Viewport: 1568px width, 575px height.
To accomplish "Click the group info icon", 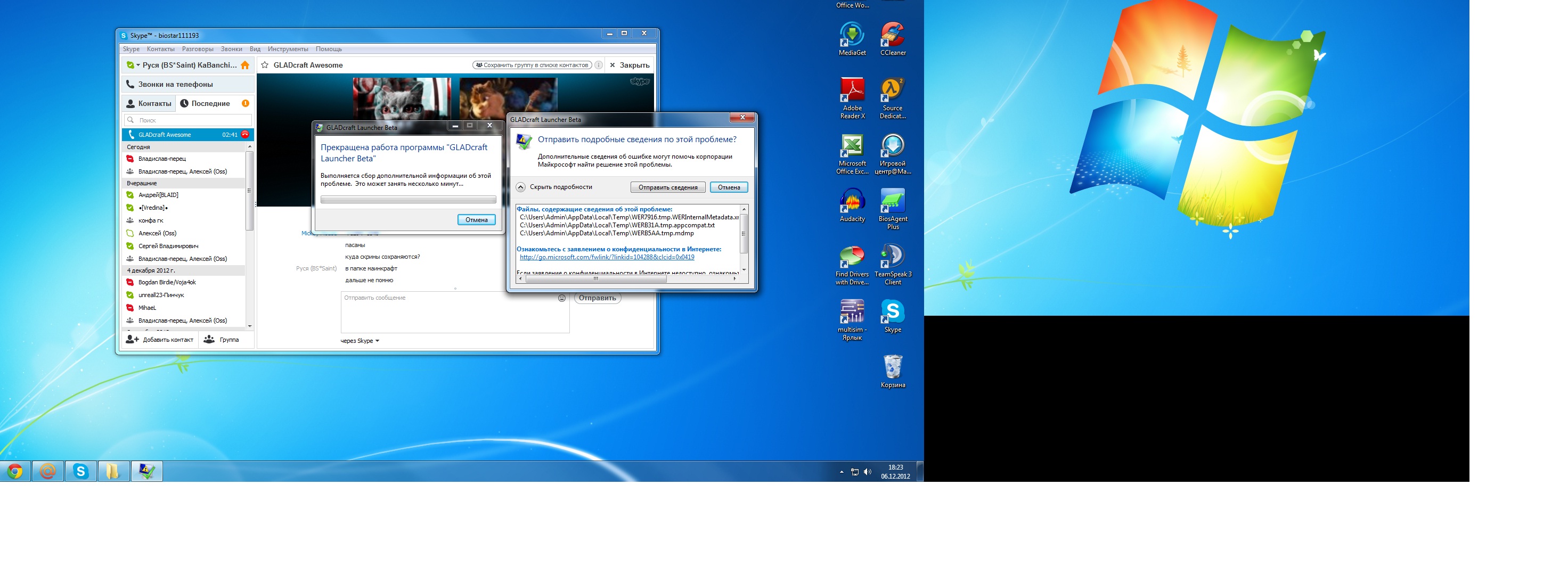I will pos(598,65).
